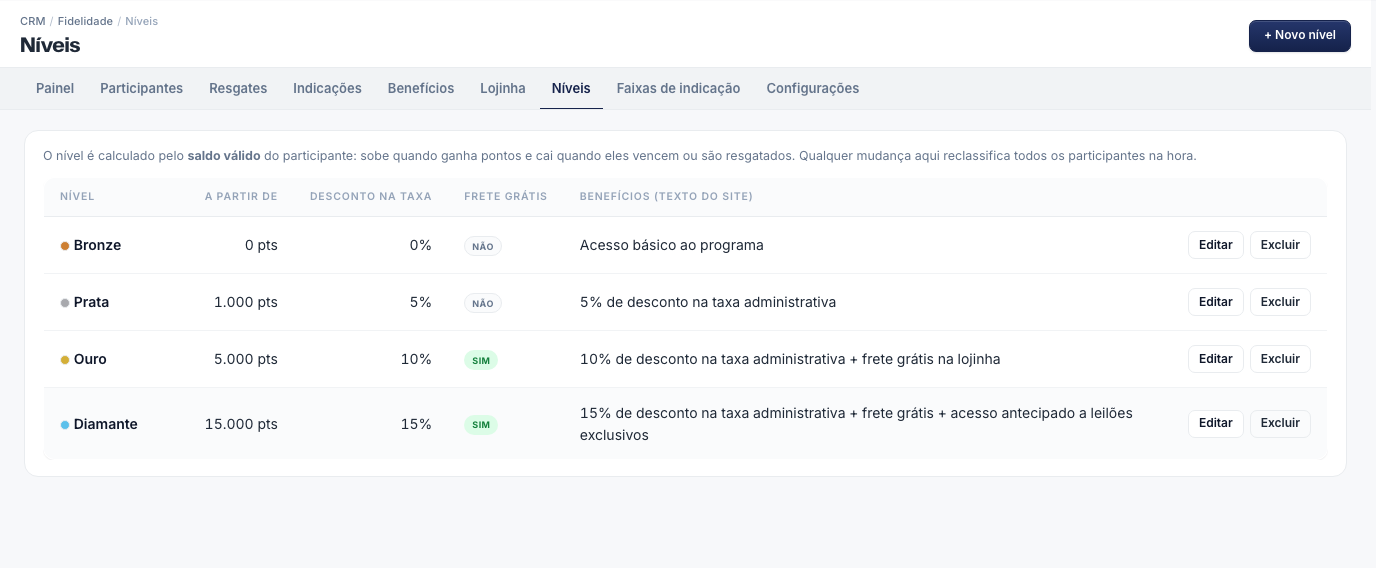Click the SIM badge in Ouro row

pos(481,360)
